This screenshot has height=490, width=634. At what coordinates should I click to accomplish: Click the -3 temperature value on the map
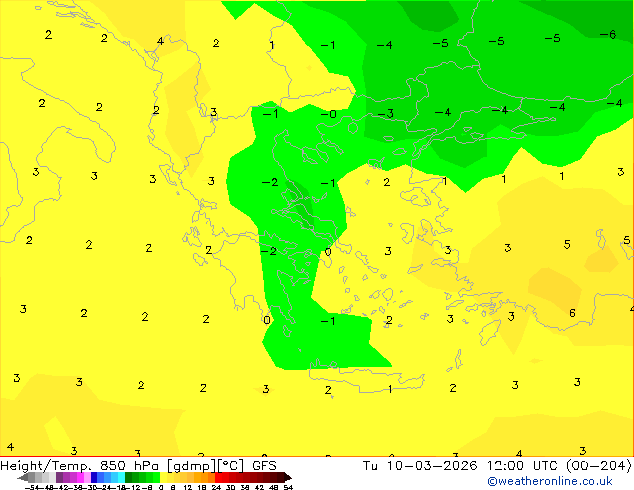(x=386, y=114)
